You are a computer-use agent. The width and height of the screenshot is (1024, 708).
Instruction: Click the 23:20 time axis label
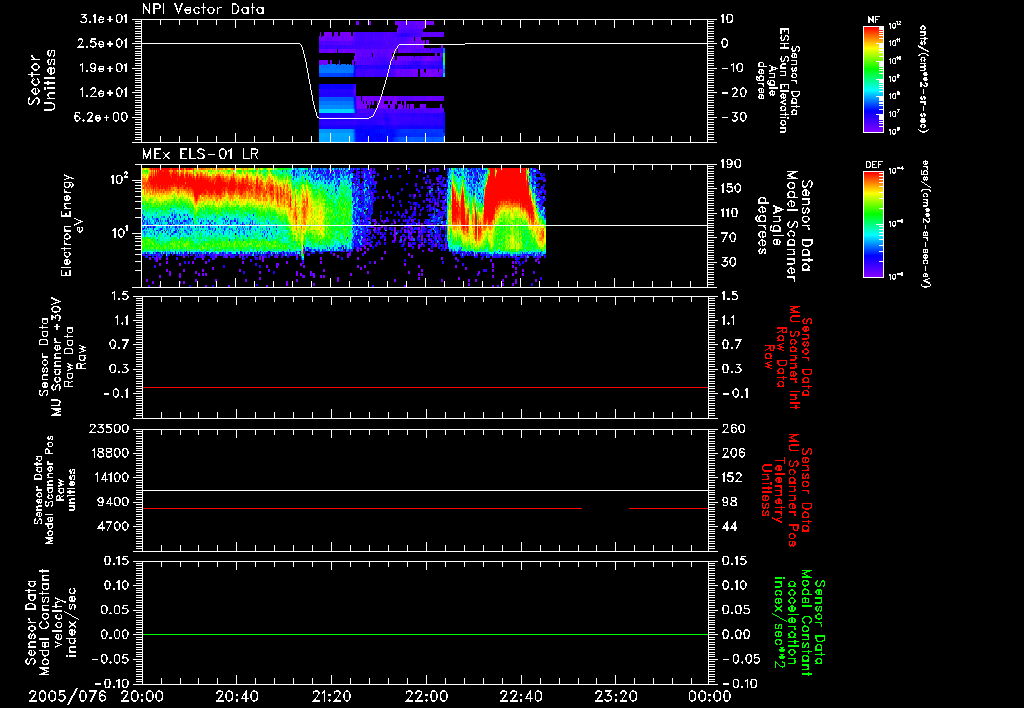[x=616, y=695]
